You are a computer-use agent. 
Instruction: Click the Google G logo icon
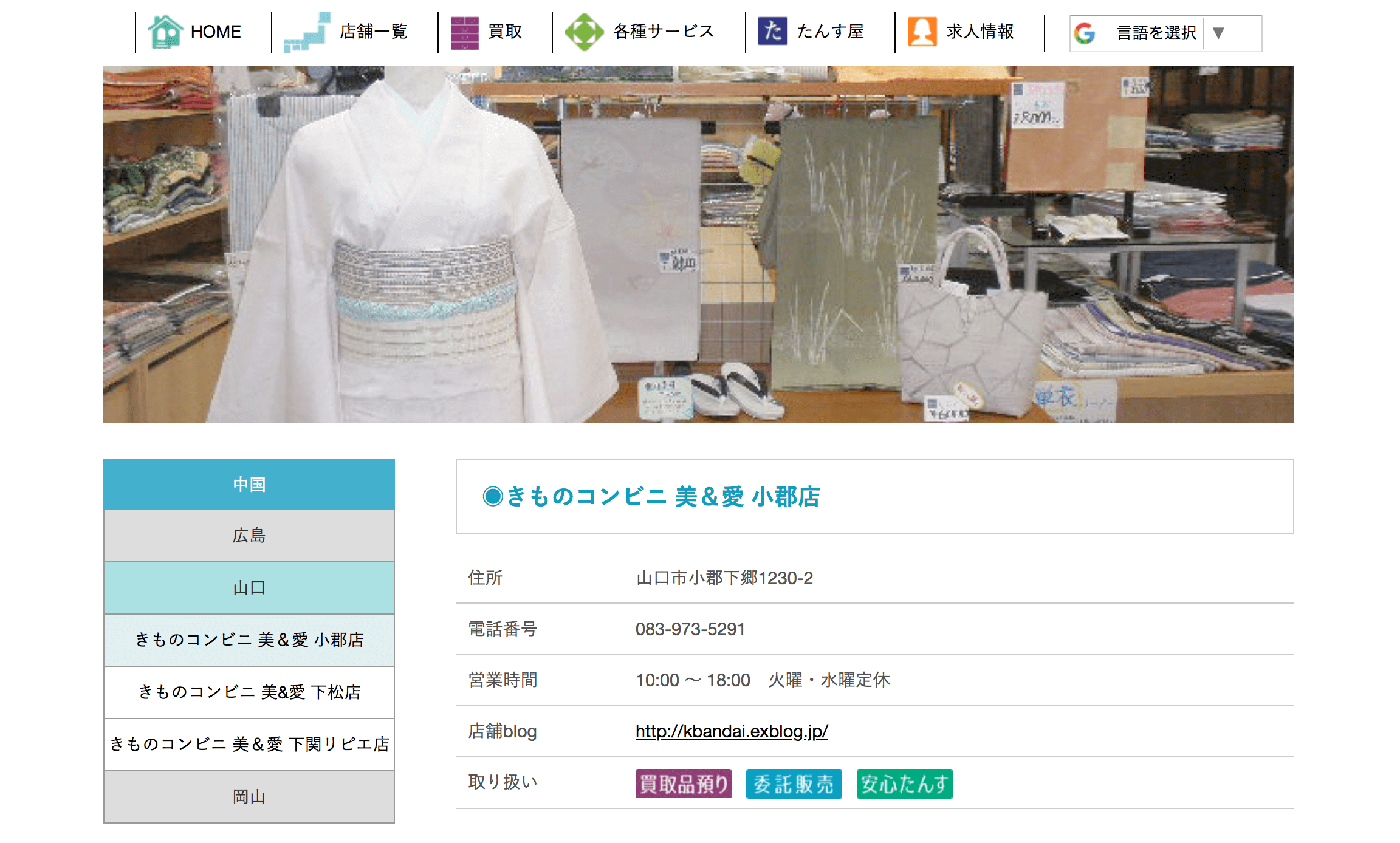click(x=1085, y=33)
